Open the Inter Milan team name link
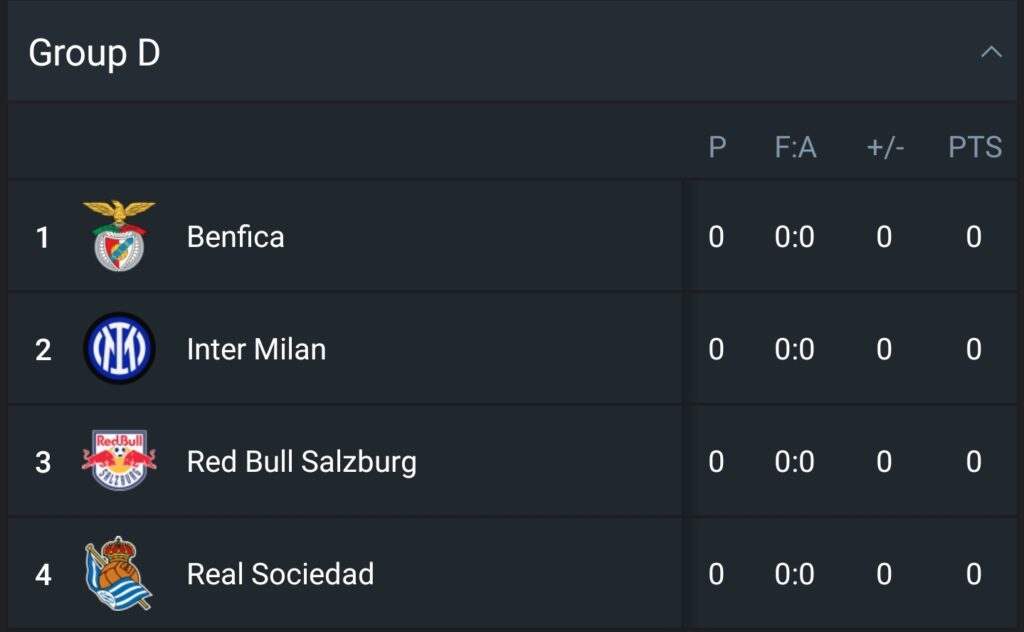This screenshot has height=632, width=1024. pos(256,349)
